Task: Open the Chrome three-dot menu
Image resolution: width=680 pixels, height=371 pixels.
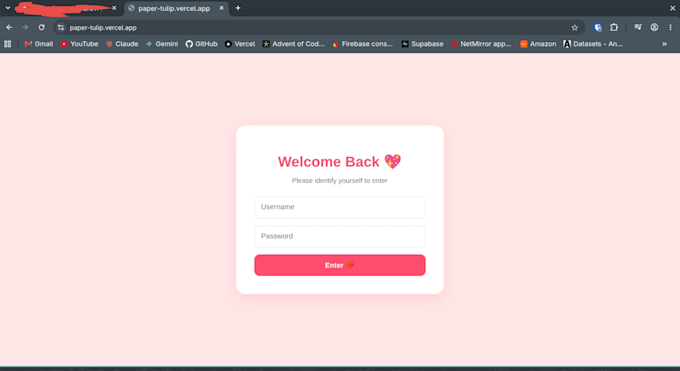Action: pyautogui.click(x=670, y=27)
